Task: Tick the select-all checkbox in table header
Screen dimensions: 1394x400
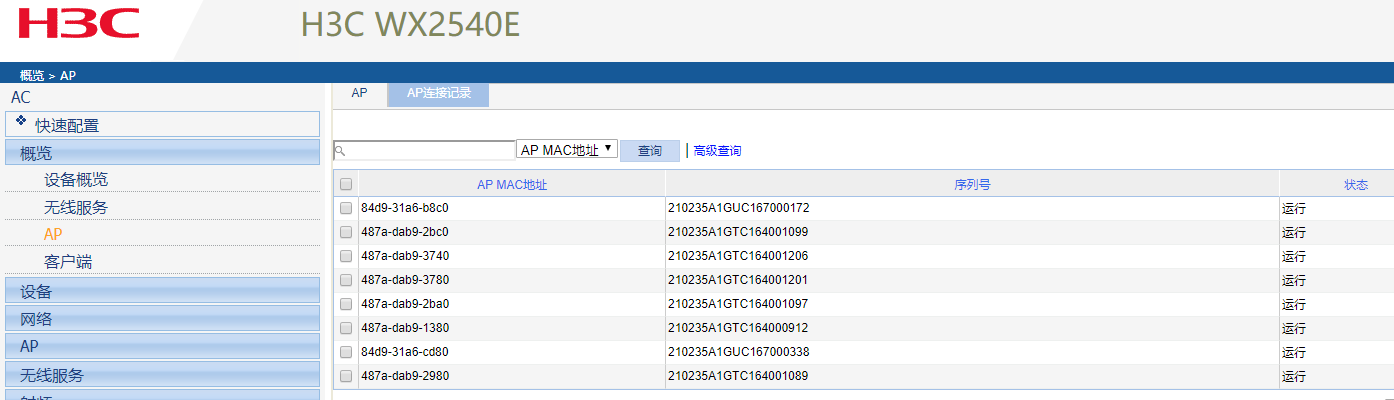Action: click(x=346, y=184)
